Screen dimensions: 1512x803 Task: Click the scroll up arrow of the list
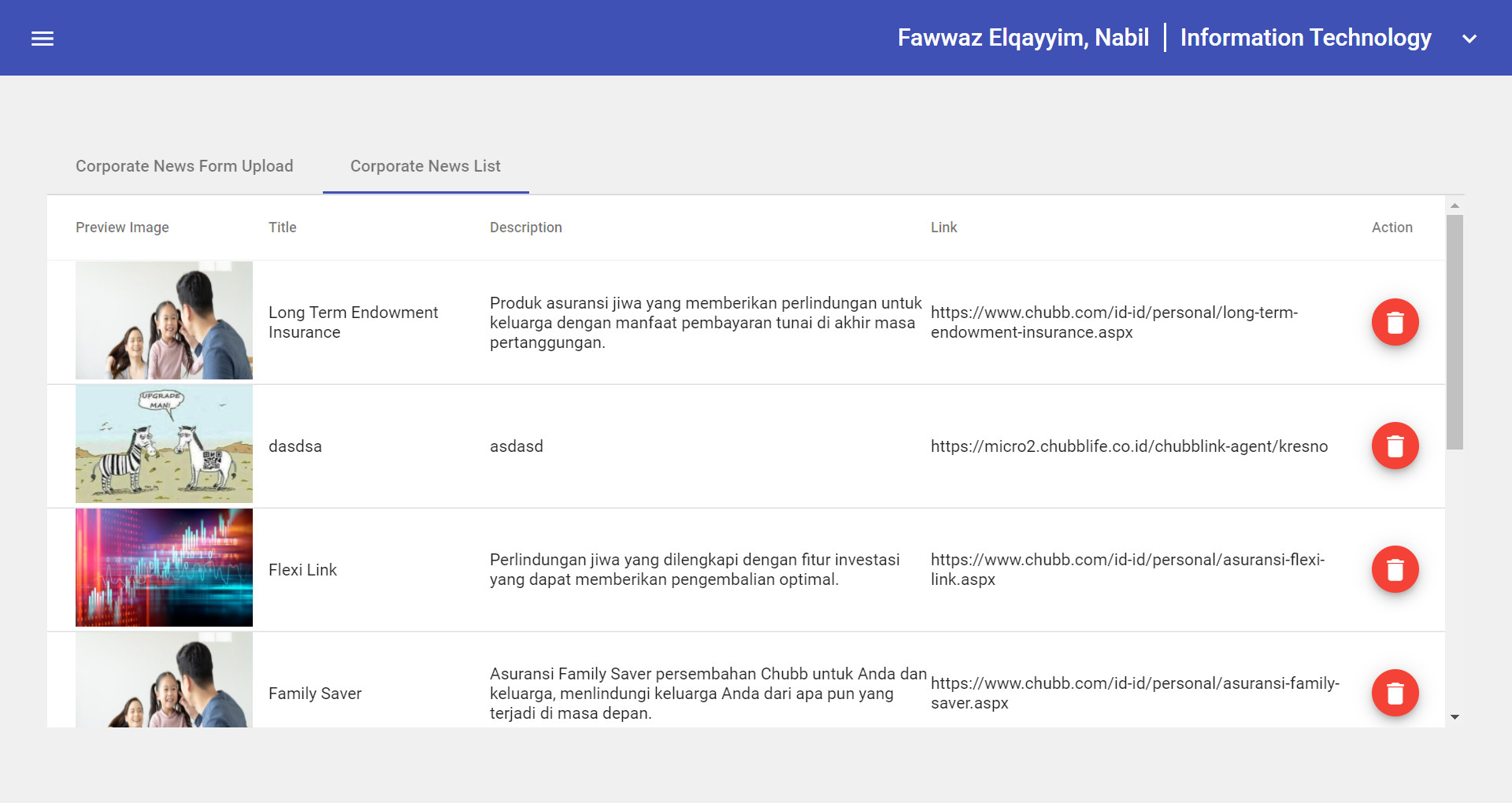click(1455, 205)
